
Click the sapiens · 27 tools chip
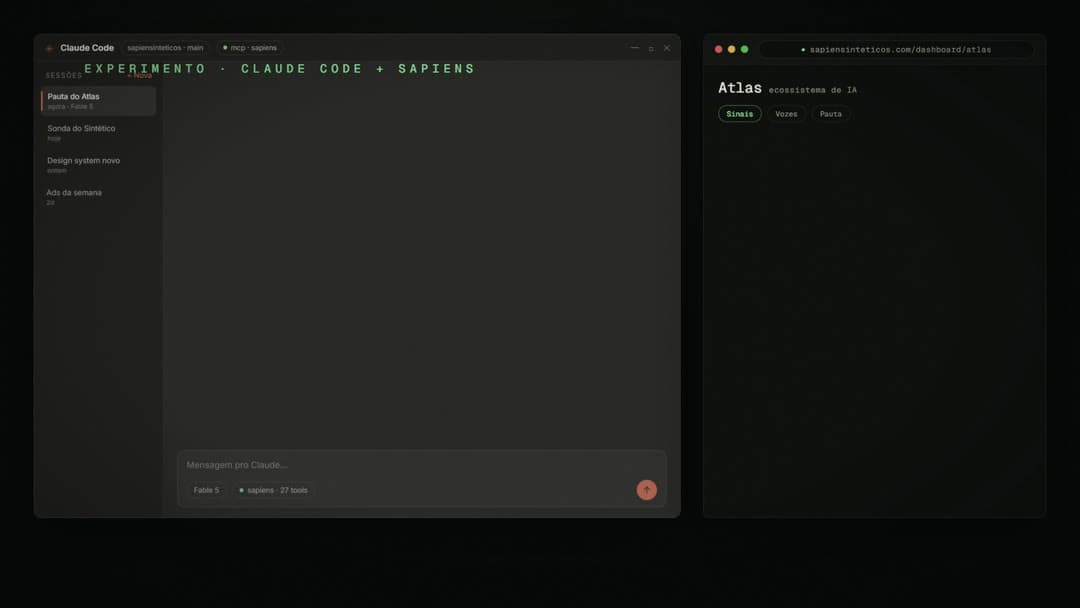coord(273,490)
